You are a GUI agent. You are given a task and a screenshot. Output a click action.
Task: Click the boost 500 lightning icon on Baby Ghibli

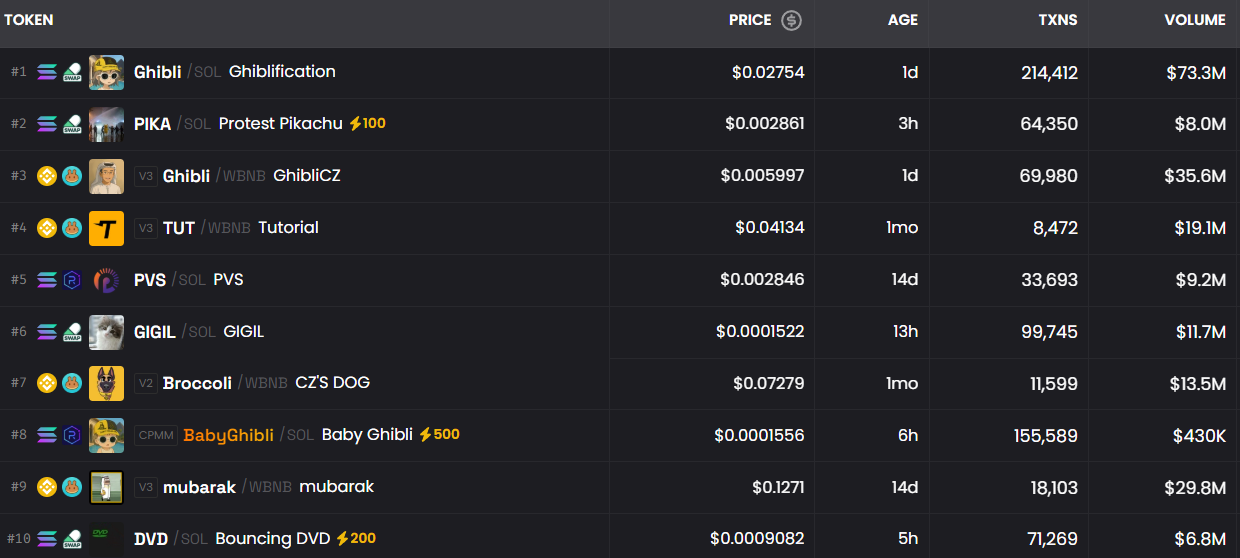425,435
